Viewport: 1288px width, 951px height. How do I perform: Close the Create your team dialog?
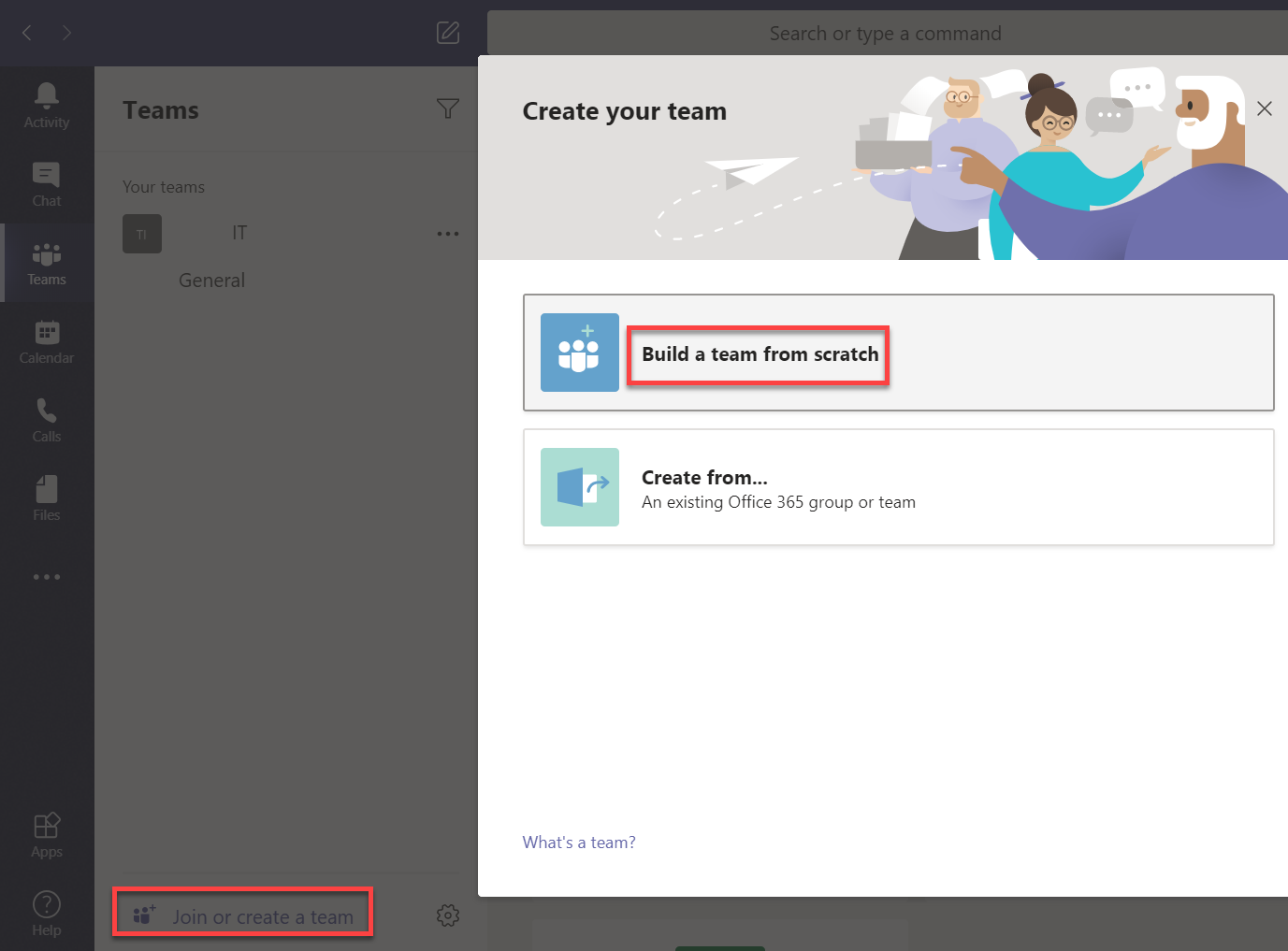tap(1265, 108)
